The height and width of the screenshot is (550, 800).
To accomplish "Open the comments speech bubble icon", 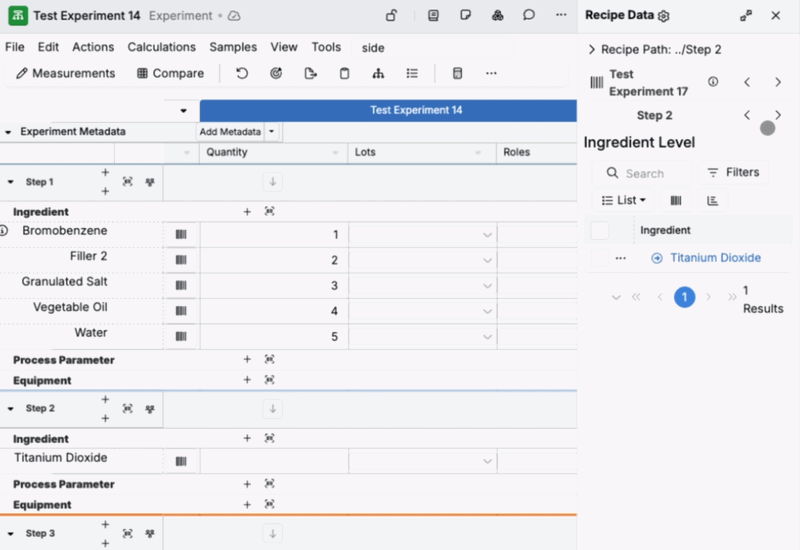I will point(529,16).
